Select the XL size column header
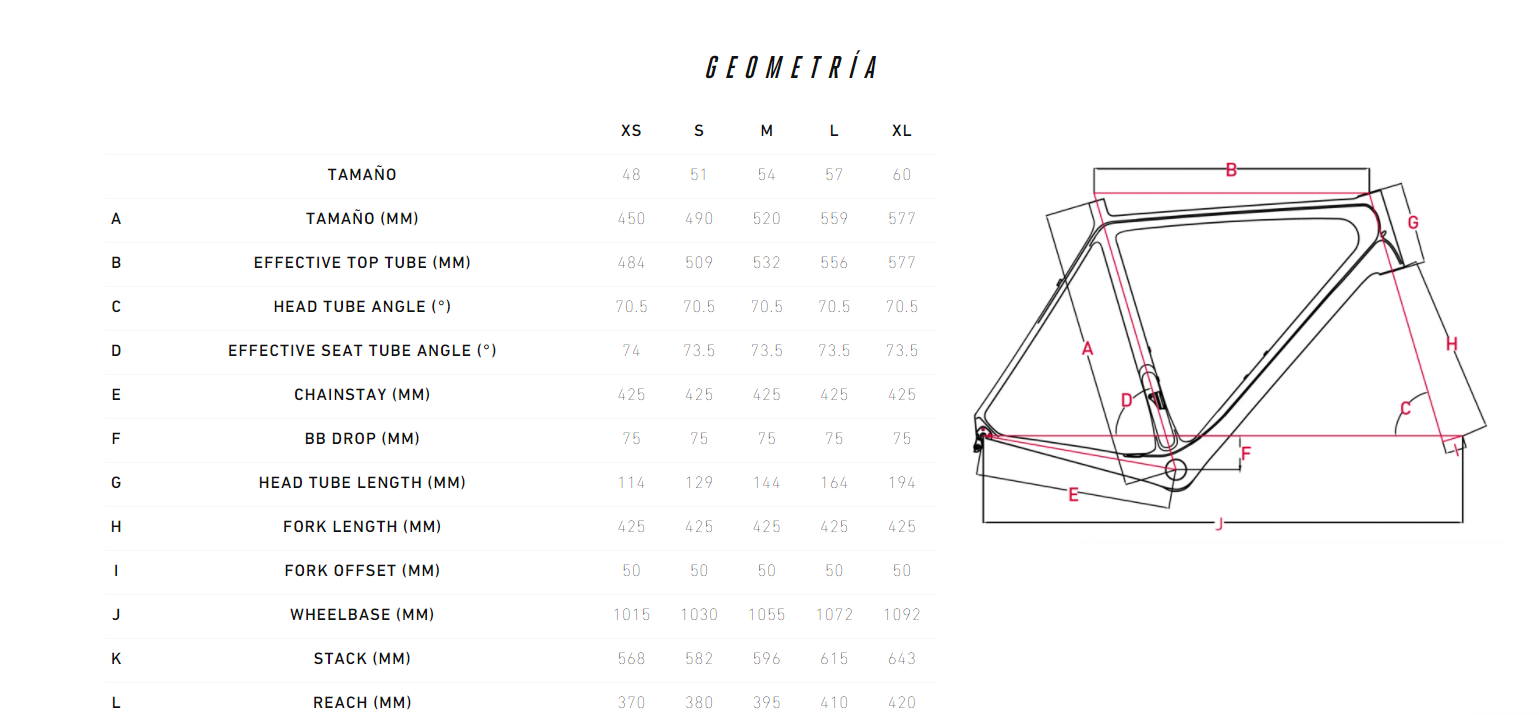 point(901,131)
